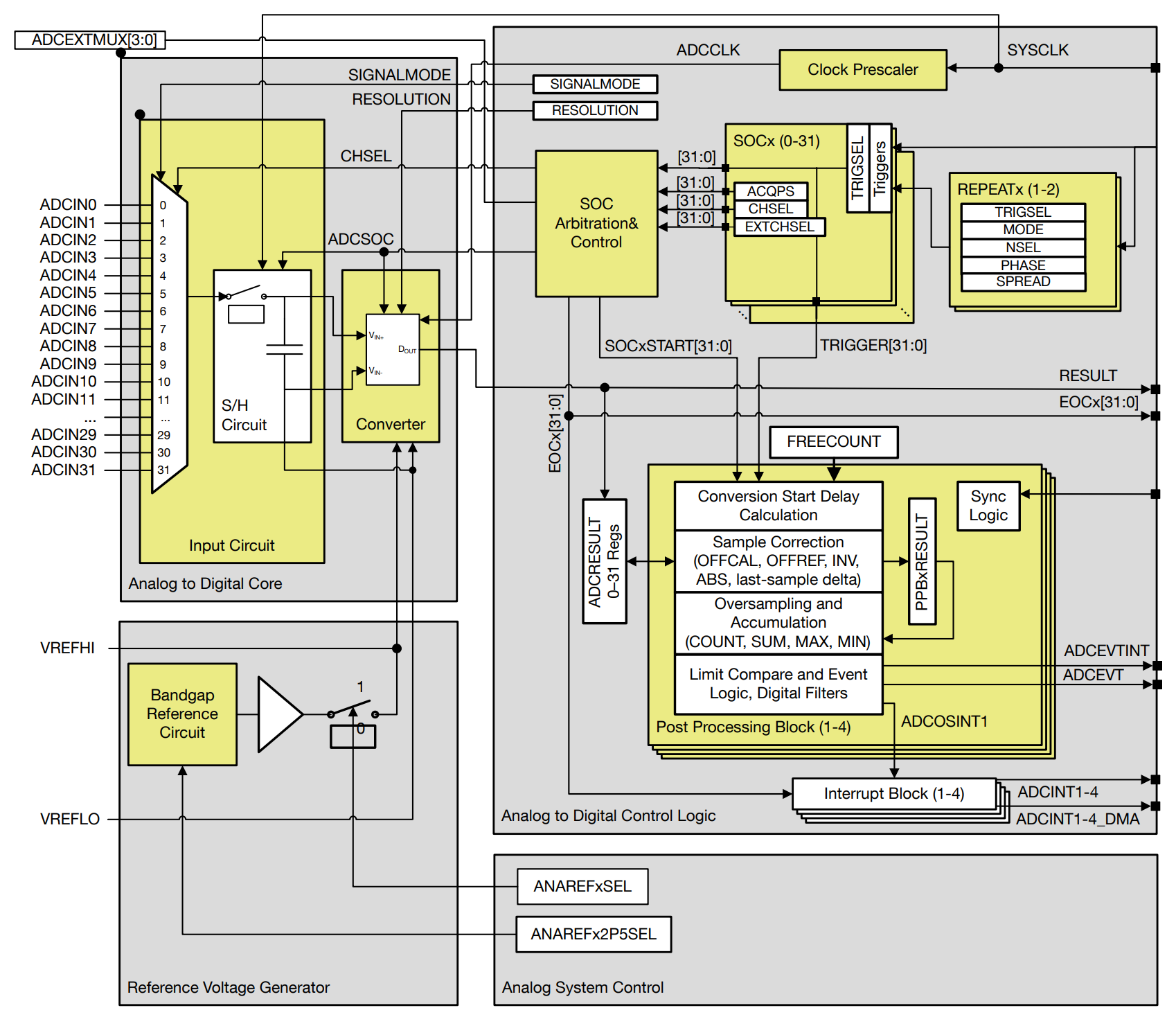Viewport: 1176px width, 1017px height.
Task: Toggle the reference voltage switch to position 0
Action: pos(355,736)
